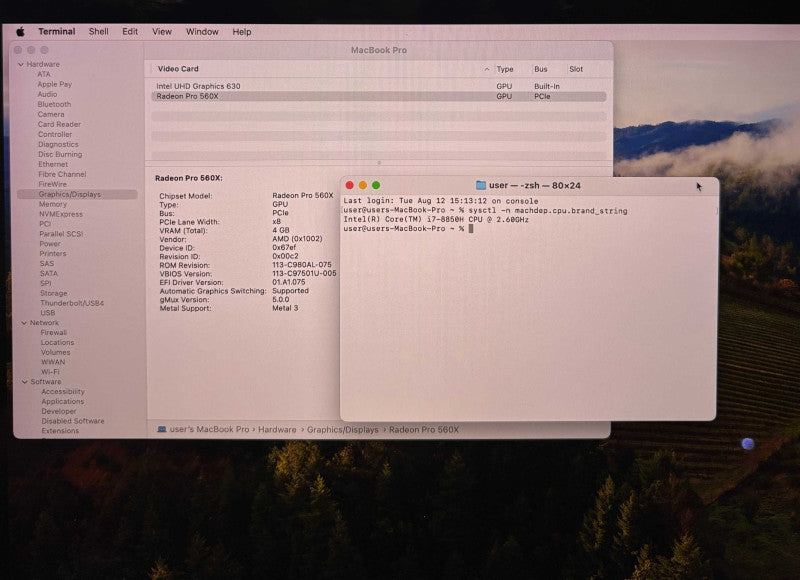Select Accessibility under Software
Viewport: 800px width, 580px height.
tap(63, 392)
